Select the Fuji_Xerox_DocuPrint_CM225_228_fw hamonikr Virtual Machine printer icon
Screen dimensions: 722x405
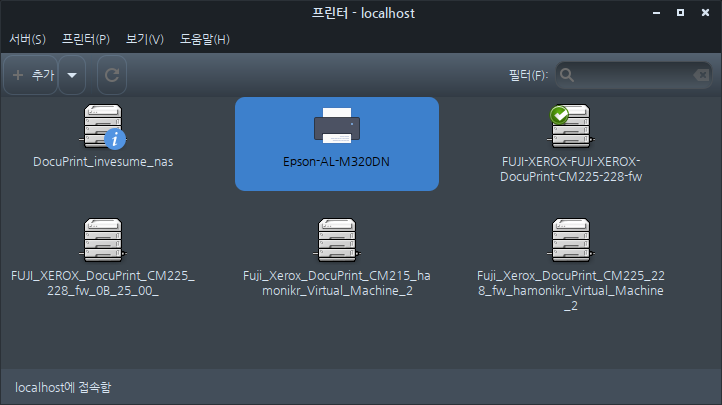[571, 240]
